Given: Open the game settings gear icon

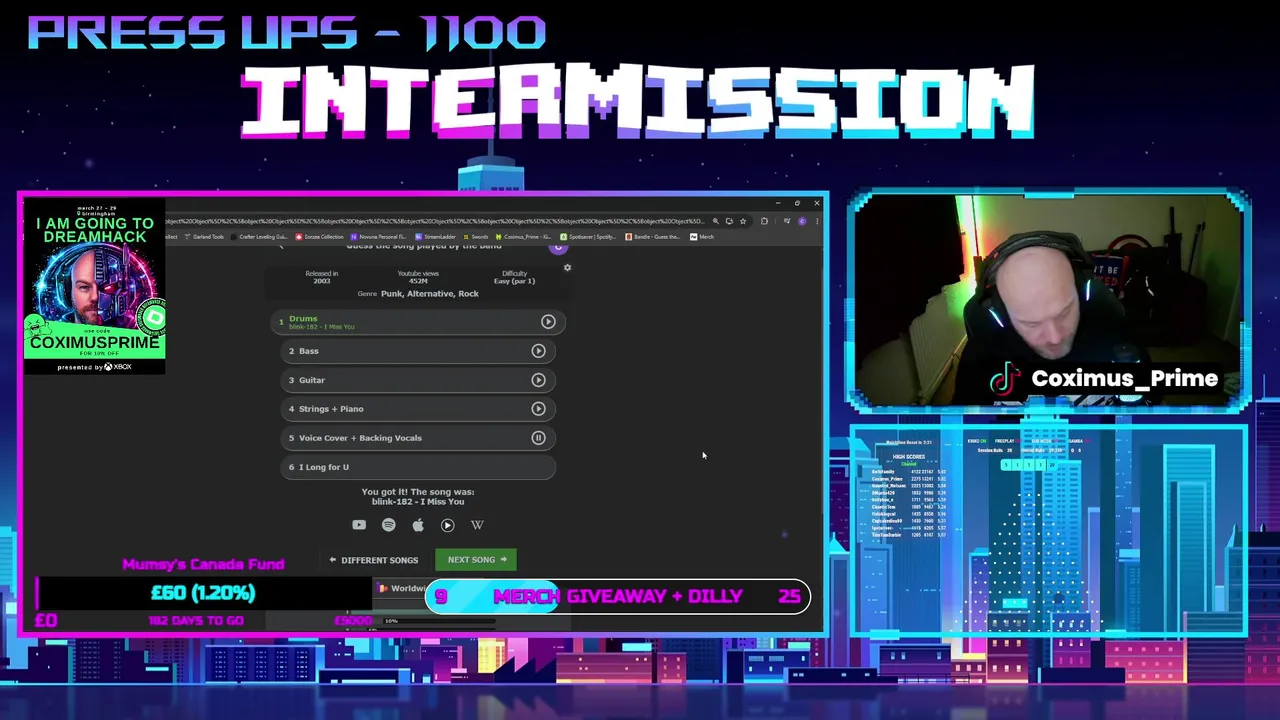Looking at the screenshot, I should pos(567,267).
